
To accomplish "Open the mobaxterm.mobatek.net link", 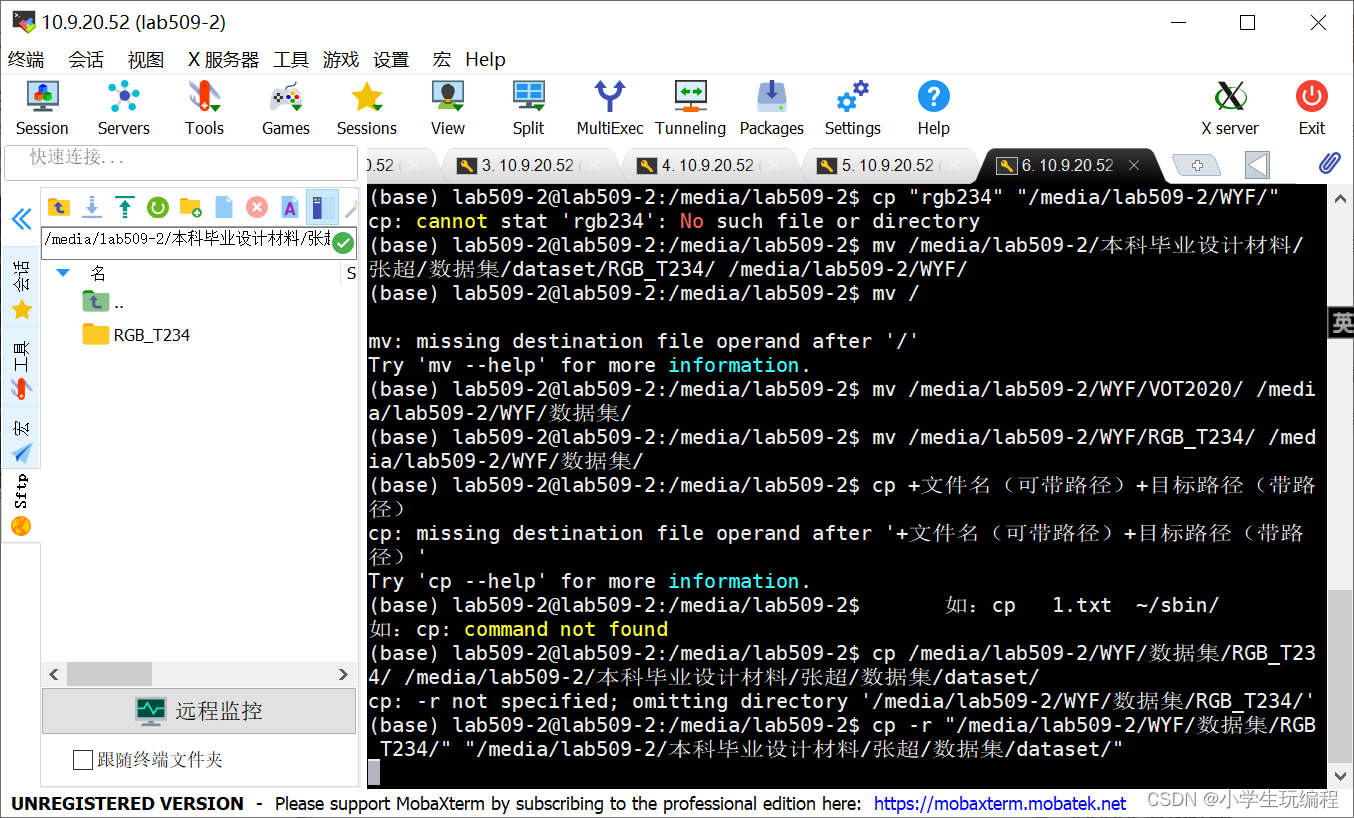I will tap(1000, 803).
